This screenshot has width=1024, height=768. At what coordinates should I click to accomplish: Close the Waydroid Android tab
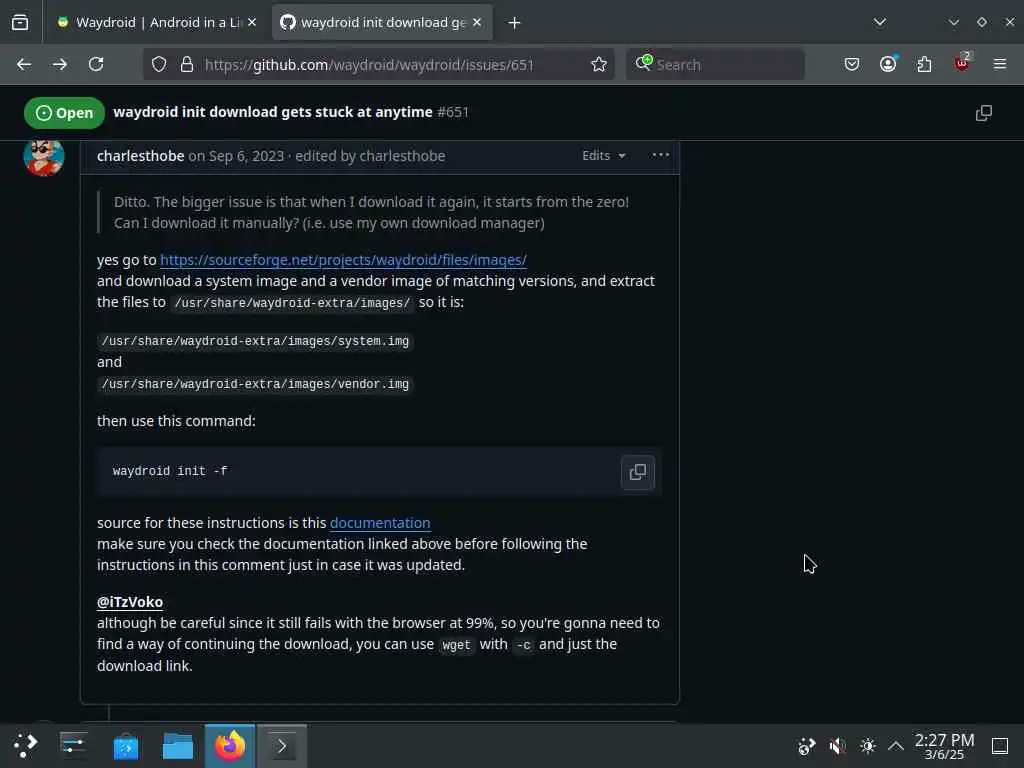click(x=252, y=23)
